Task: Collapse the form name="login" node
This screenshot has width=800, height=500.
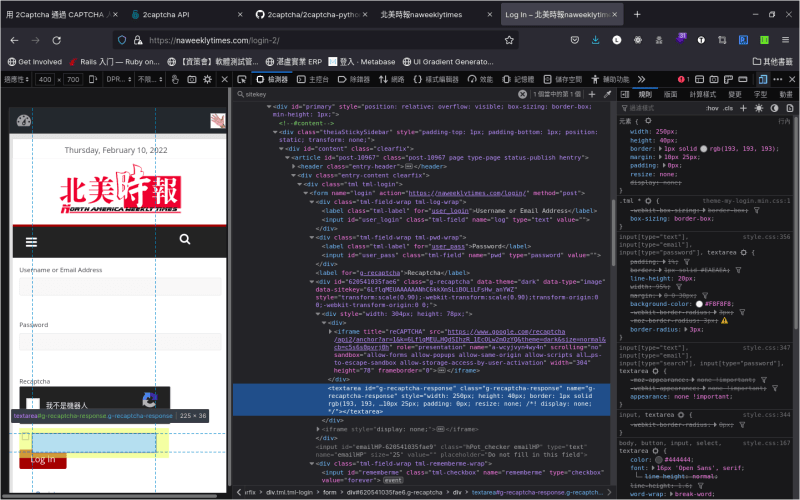Action: coord(306,193)
